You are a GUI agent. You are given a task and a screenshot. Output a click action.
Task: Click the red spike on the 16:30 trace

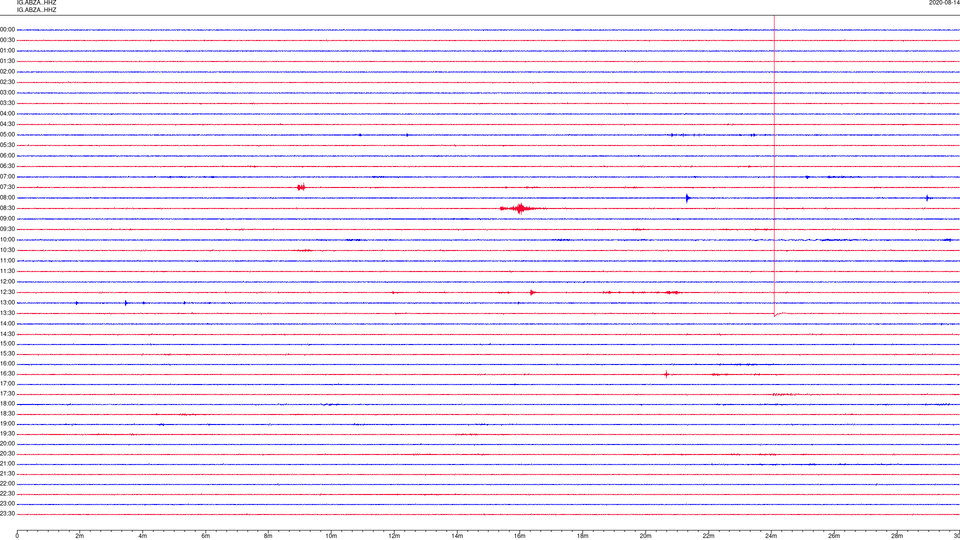tap(666, 374)
